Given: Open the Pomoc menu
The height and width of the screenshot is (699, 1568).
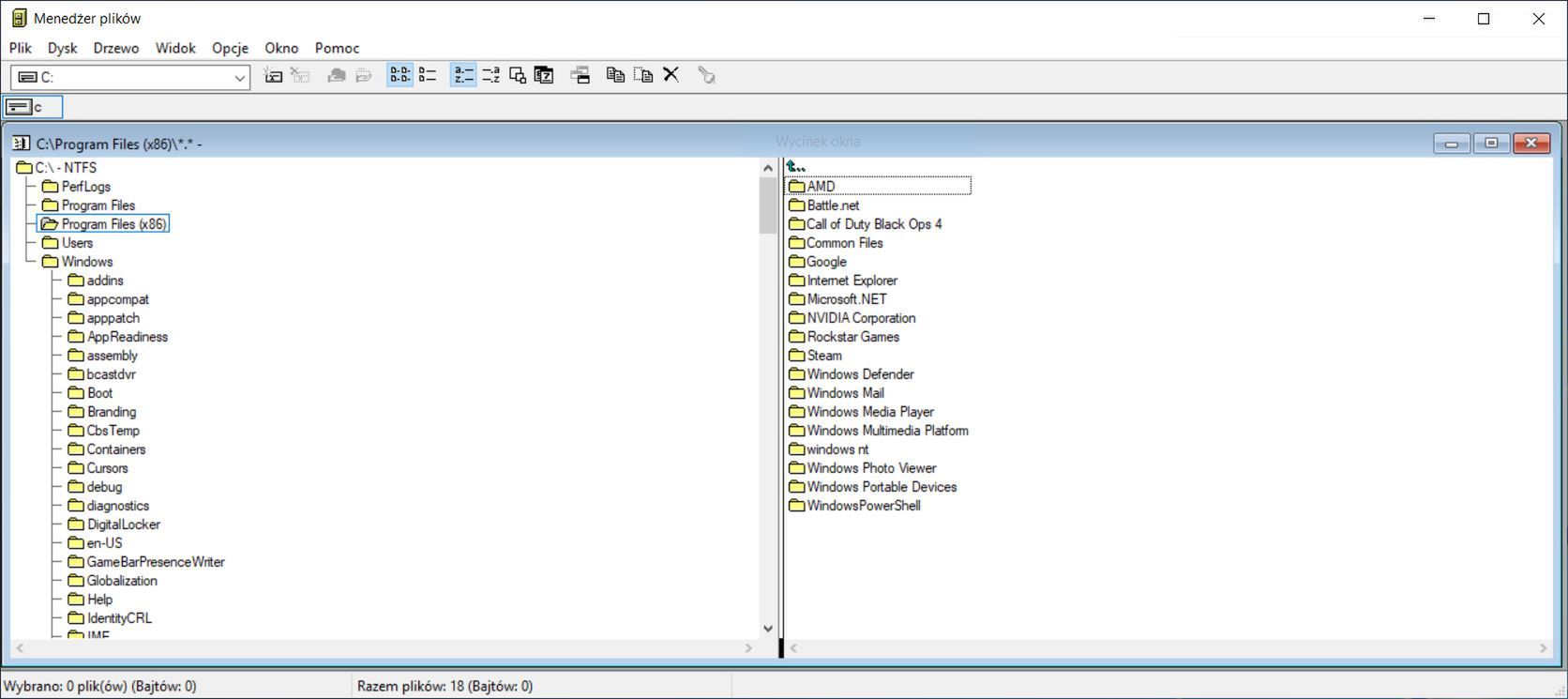Looking at the screenshot, I should click(x=338, y=48).
